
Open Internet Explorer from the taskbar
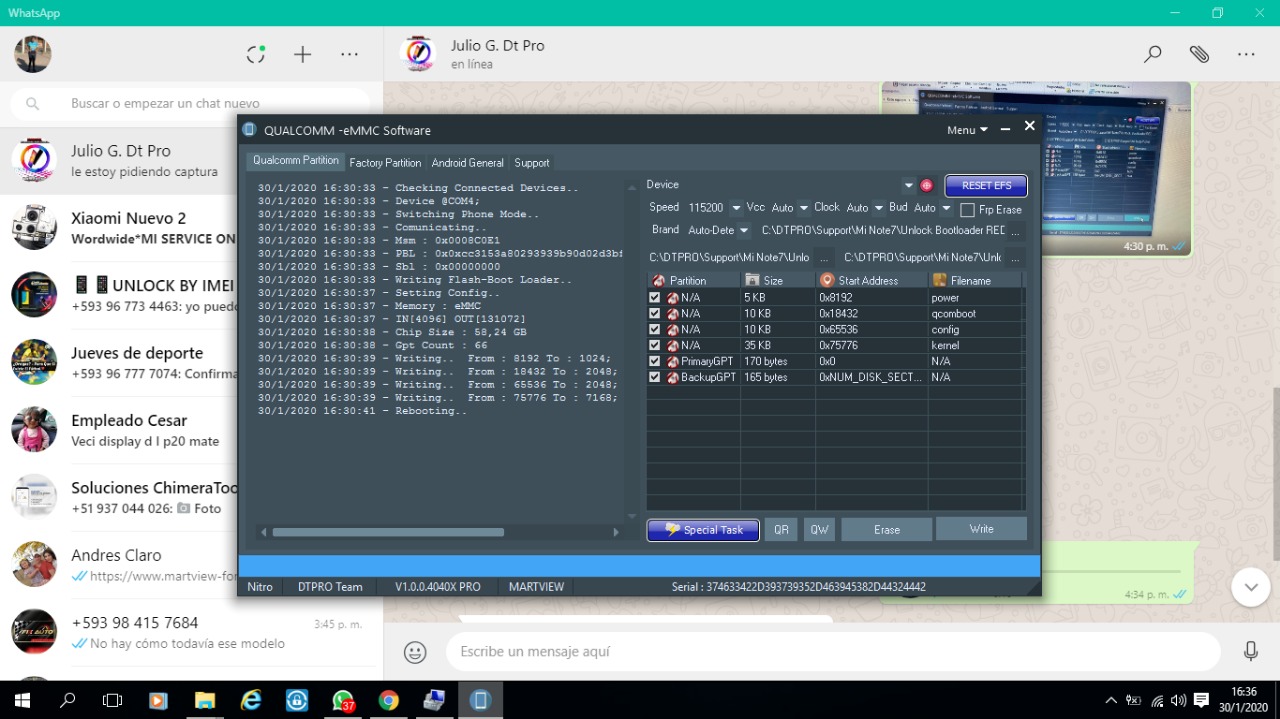tap(250, 700)
